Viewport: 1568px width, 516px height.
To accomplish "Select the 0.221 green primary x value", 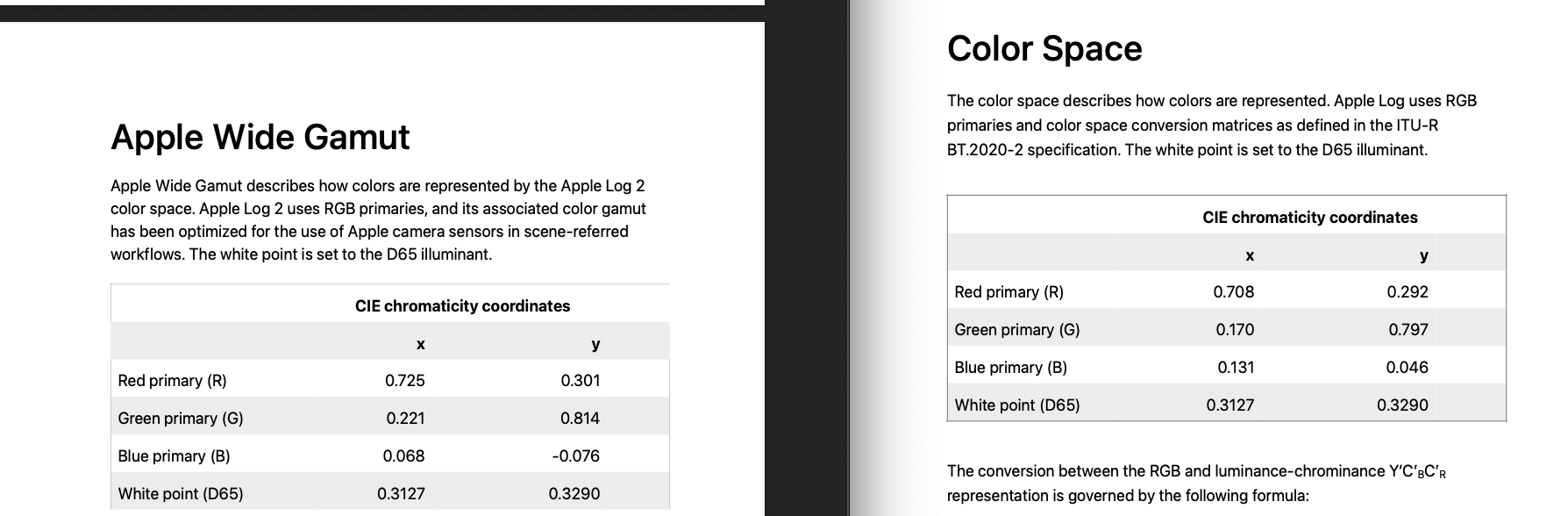I will 405,419.
